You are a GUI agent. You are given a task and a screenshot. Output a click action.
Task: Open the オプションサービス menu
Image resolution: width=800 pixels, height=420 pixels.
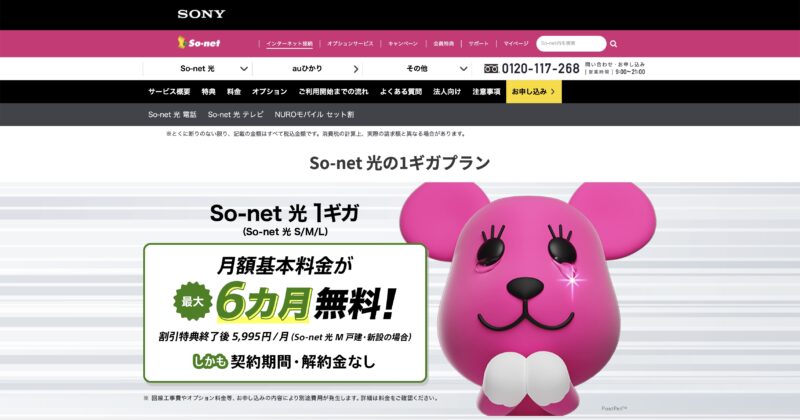tap(350, 44)
